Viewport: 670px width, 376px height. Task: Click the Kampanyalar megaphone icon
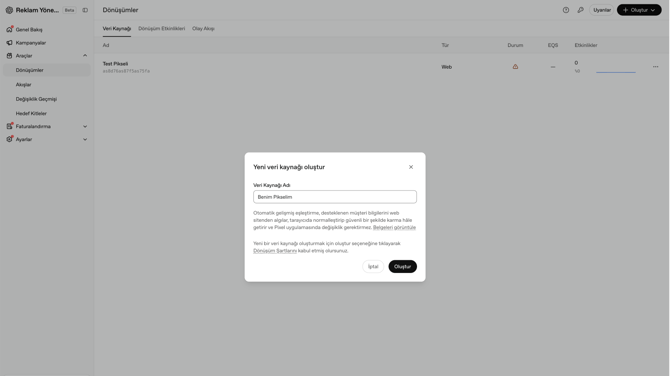point(9,43)
